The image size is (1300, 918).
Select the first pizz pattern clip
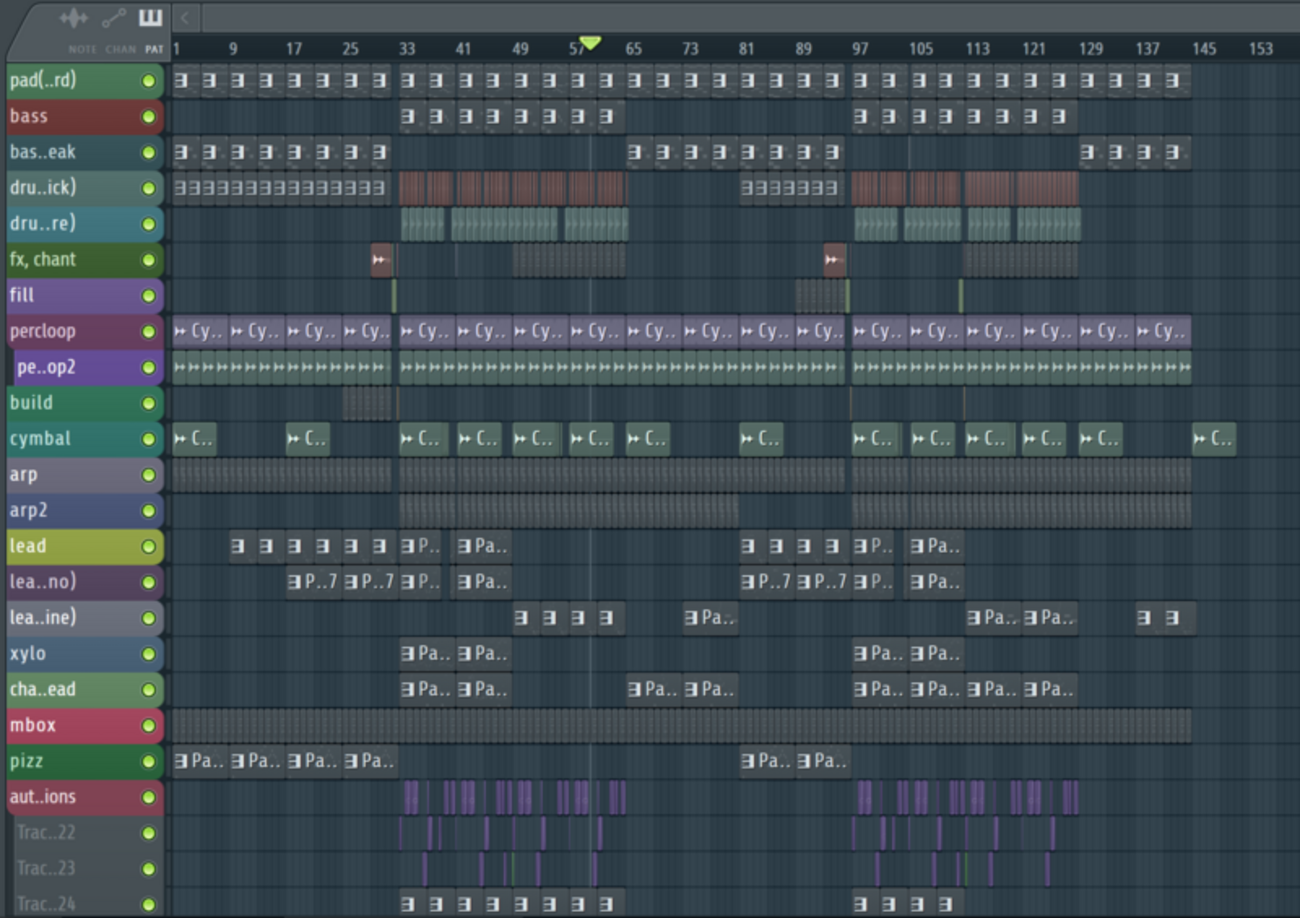(199, 761)
